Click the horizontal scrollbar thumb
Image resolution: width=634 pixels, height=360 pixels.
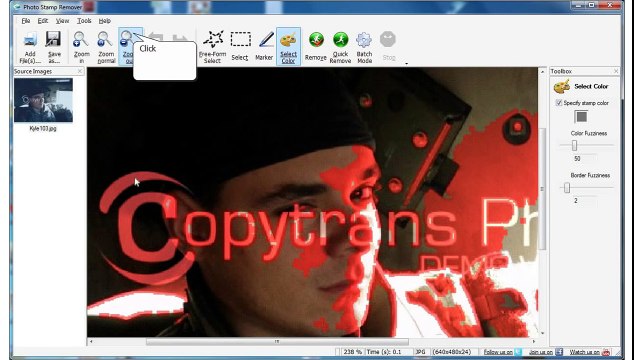coord(277,342)
